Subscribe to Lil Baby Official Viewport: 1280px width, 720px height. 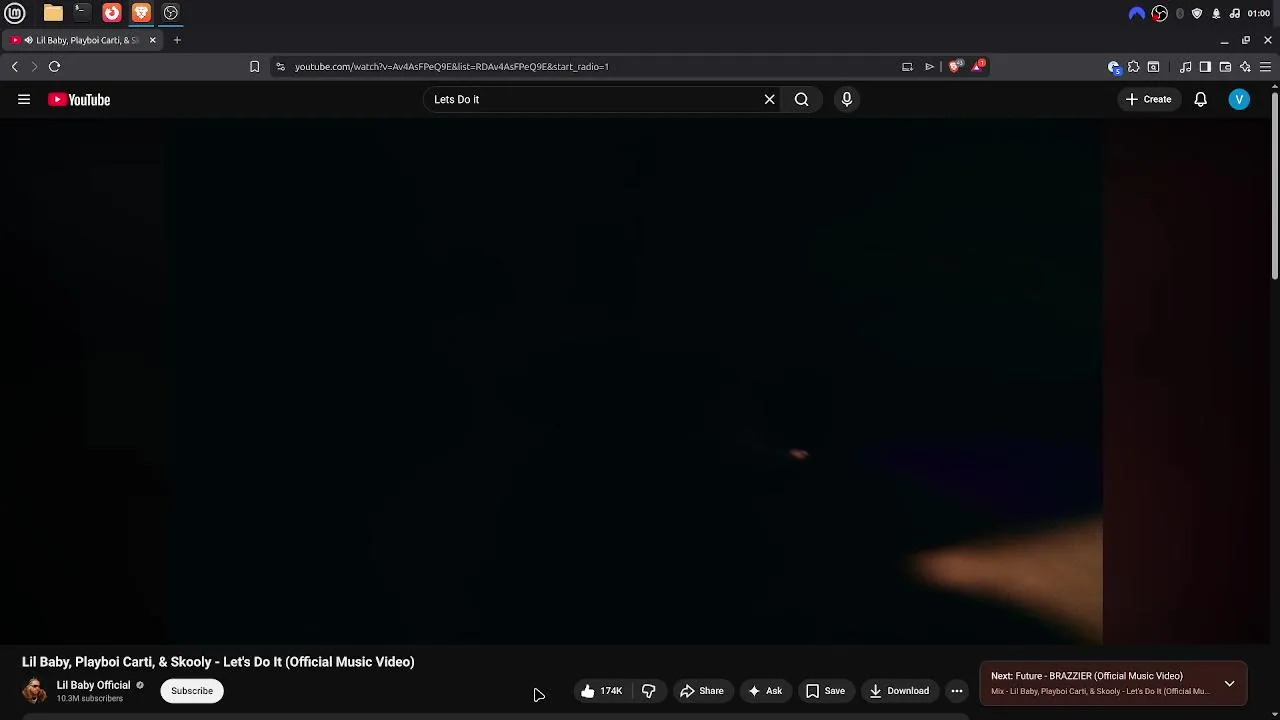(192, 691)
